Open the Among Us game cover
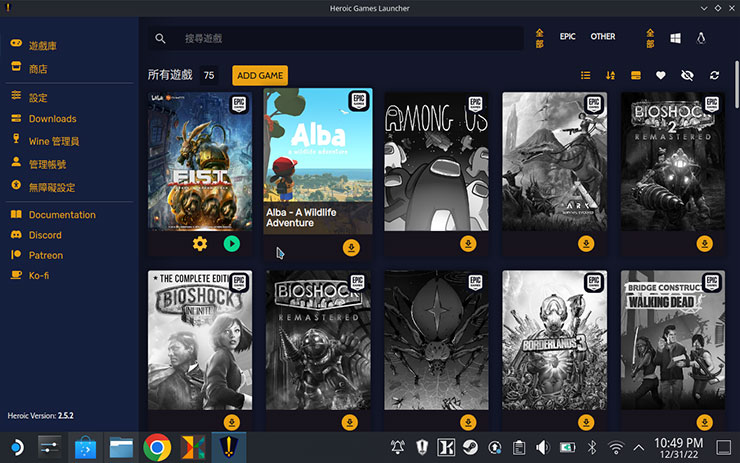 click(x=436, y=161)
